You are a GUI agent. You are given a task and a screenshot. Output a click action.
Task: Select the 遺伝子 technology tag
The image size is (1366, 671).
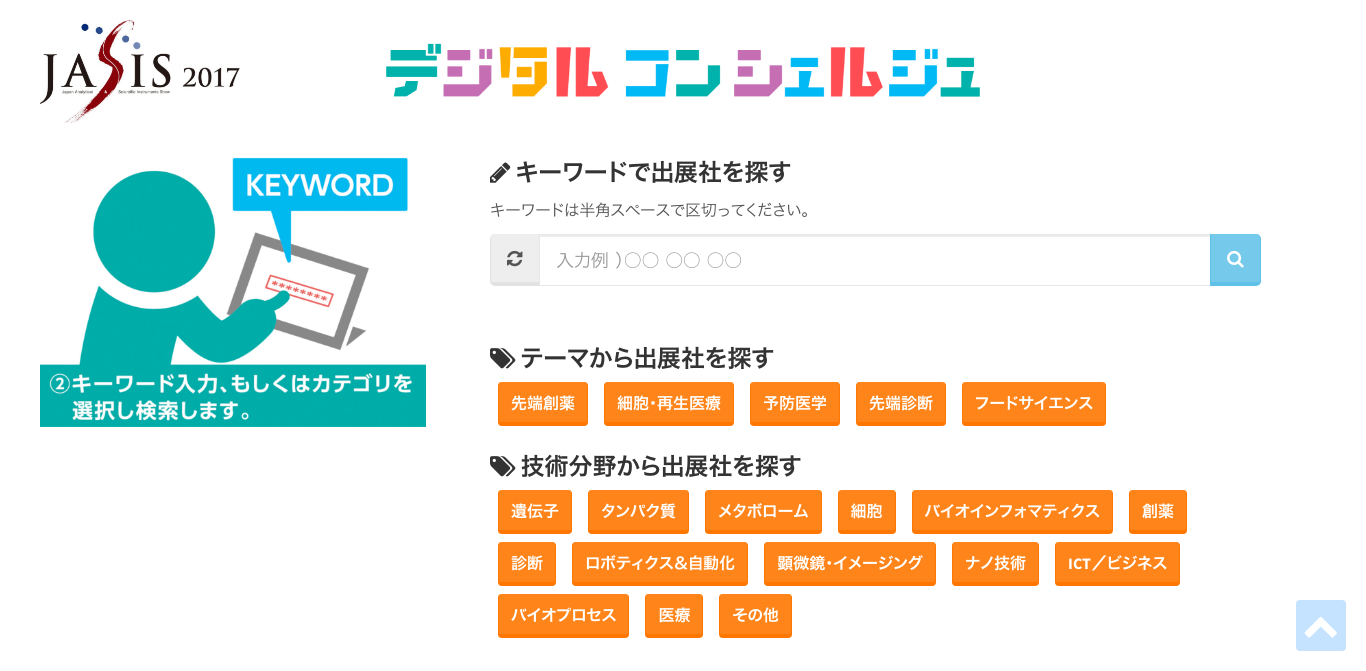click(535, 512)
